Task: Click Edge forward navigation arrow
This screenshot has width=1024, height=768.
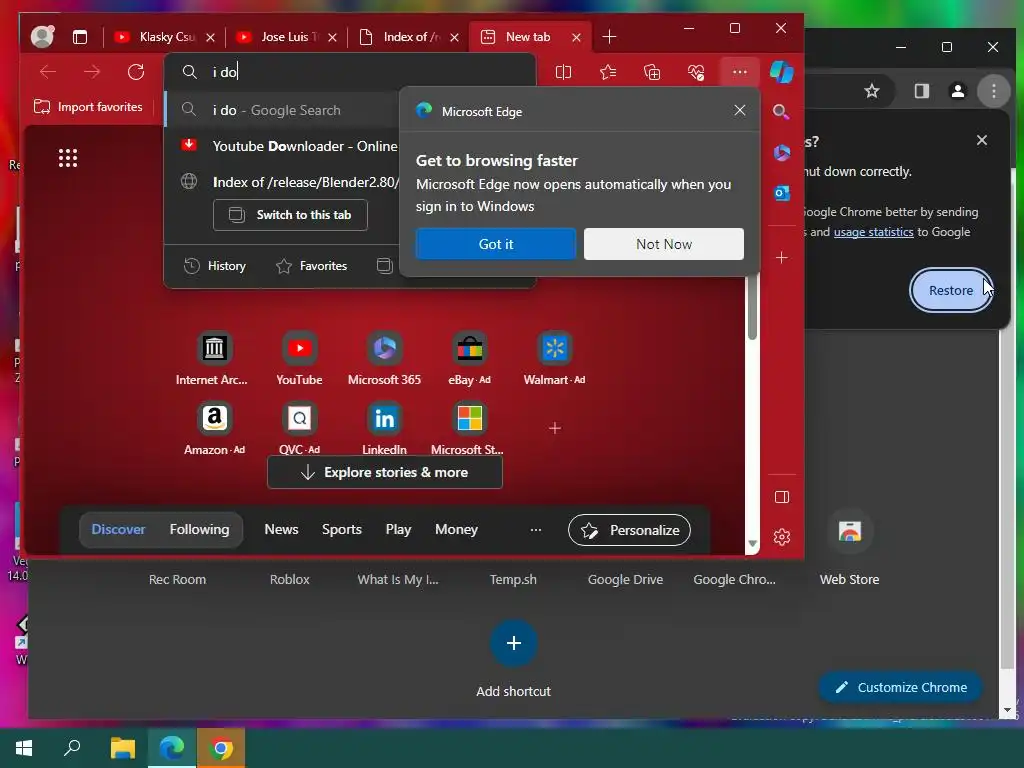Action: pyautogui.click(x=92, y=72)
